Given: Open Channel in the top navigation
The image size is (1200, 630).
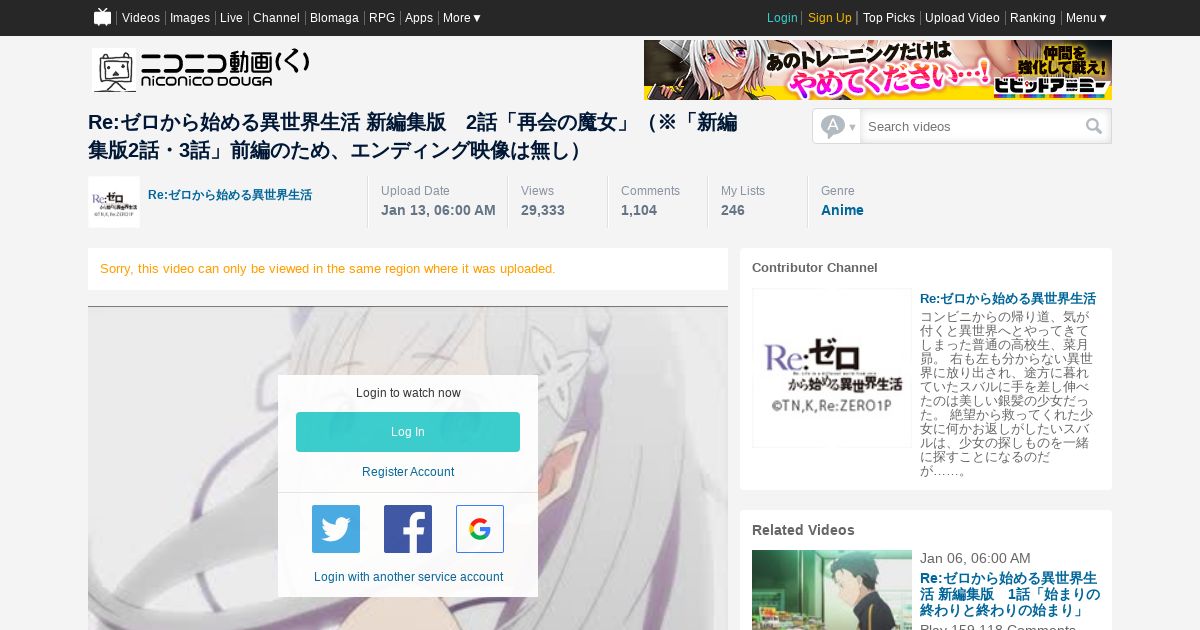Looking at the screenshot, I should [x=276, y=18].
